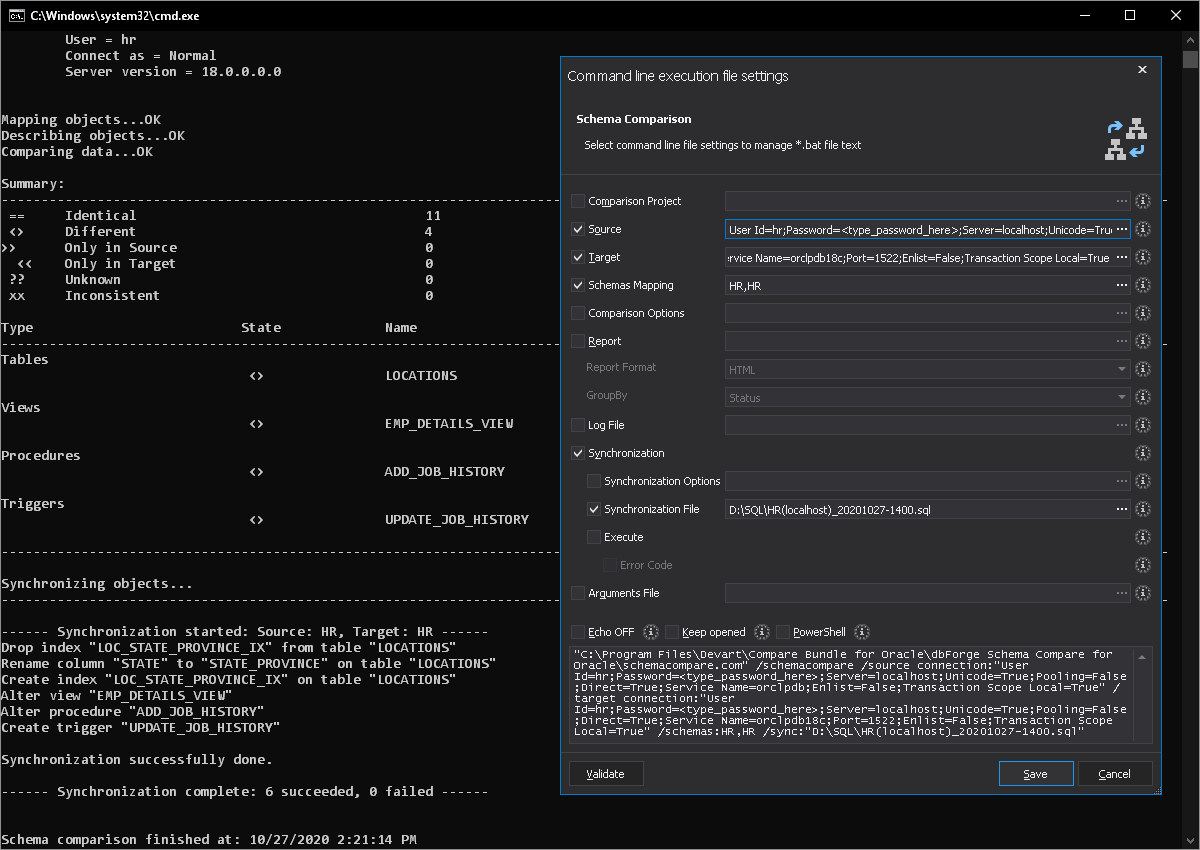
Task: Enable the Comparison Project checkbox
Action: [x=578, y=201]
